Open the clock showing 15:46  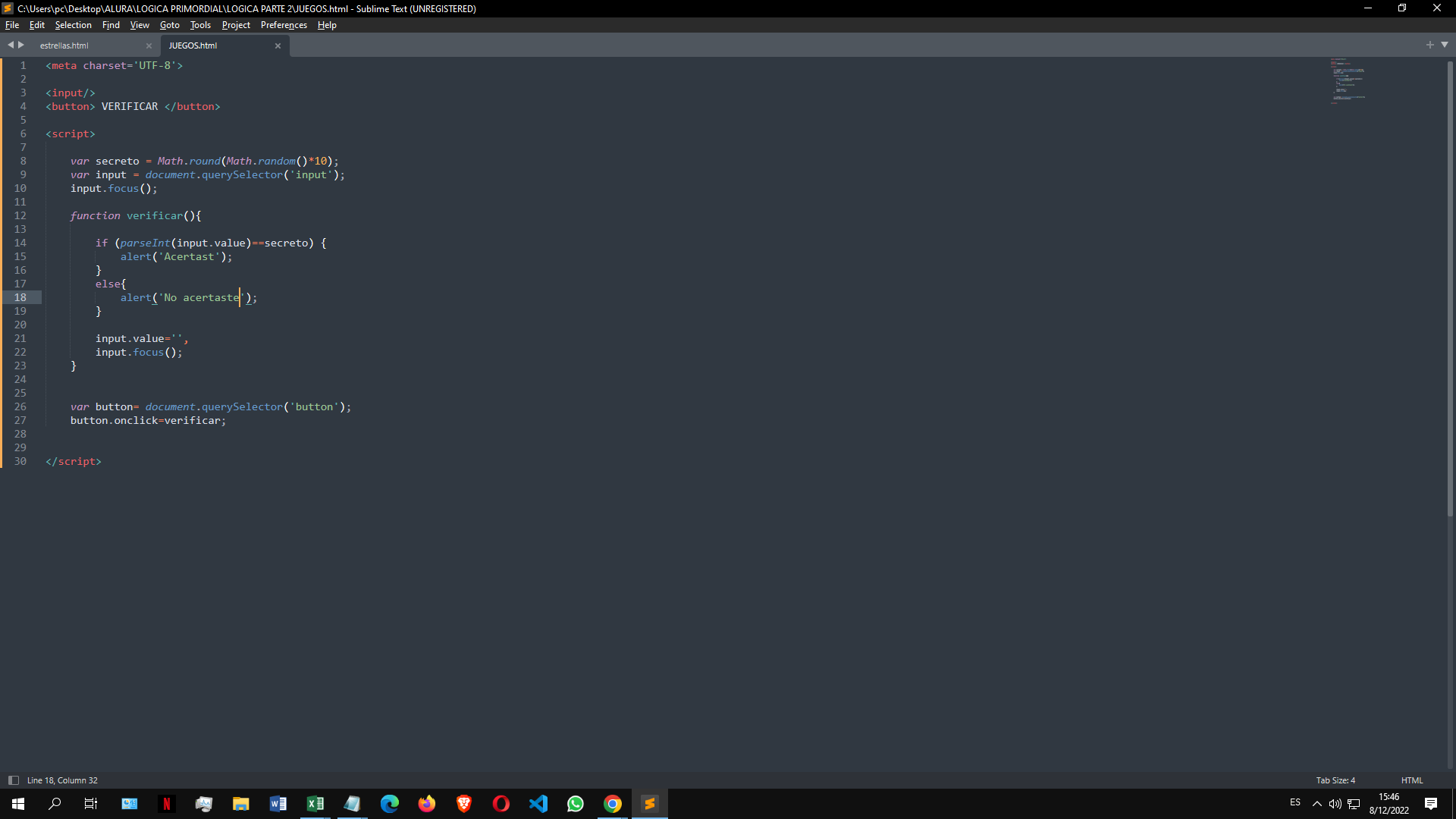1389,804
